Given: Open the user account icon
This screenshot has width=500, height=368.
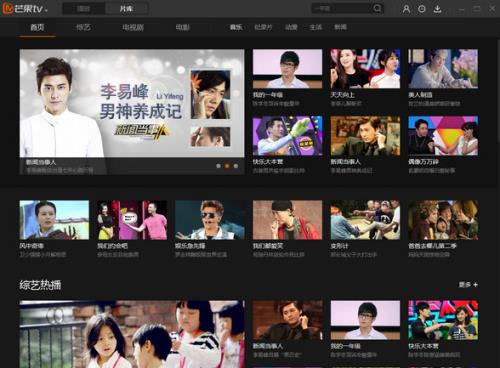Looking at the screenshot, I should (x=406, y=9).
